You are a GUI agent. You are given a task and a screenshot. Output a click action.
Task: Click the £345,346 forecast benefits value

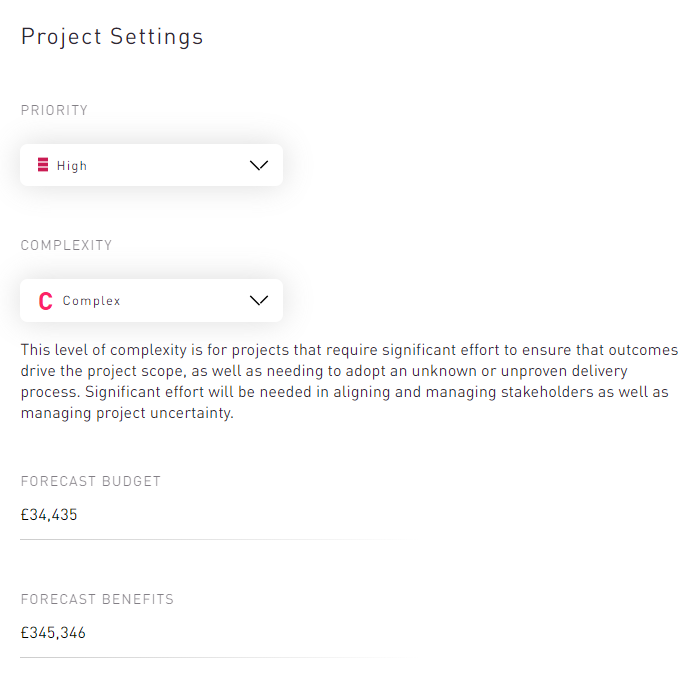53,633
